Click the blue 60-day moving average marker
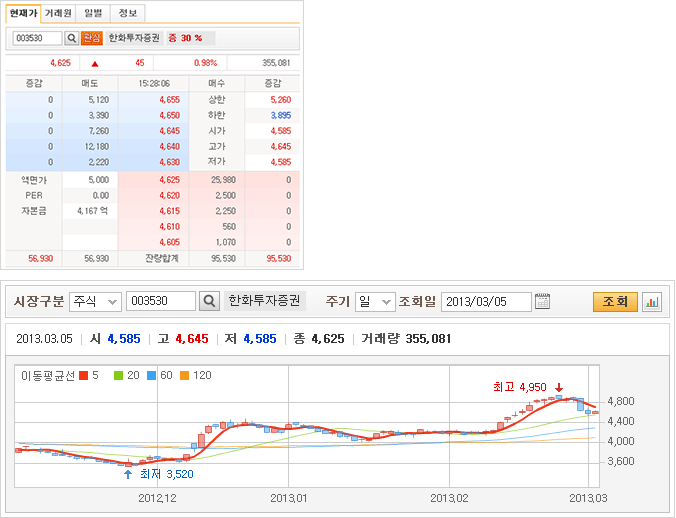The height and width of the screenshot is (518, 676). click(153, 377)
